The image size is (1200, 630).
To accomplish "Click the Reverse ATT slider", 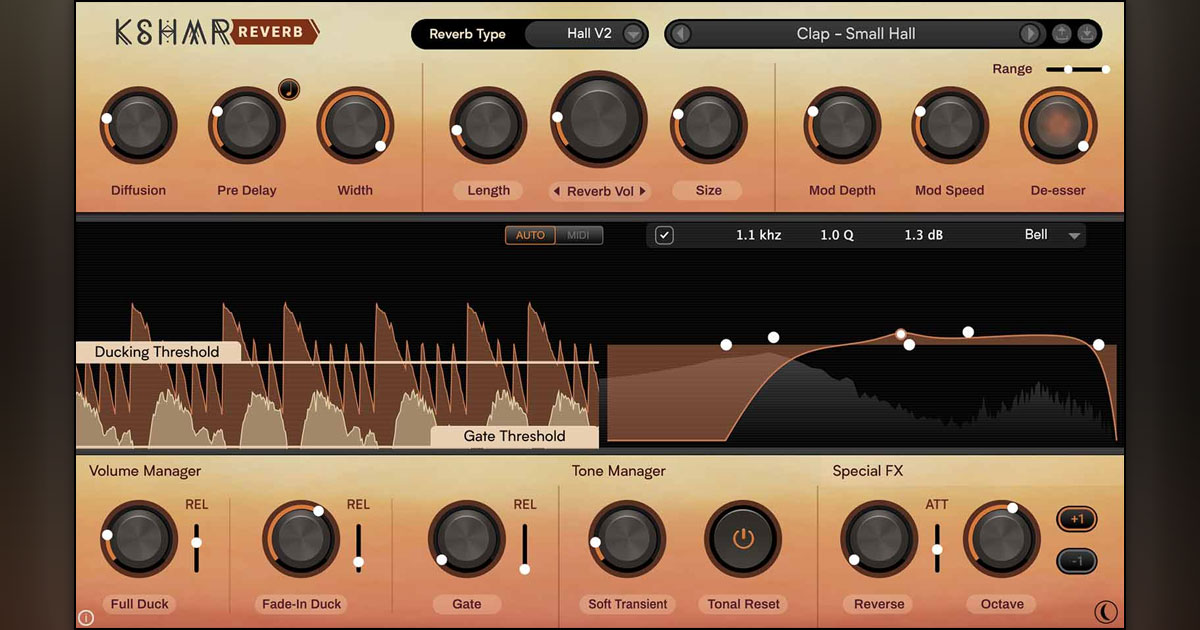I will pyautogui.click(x=937, y=547).
